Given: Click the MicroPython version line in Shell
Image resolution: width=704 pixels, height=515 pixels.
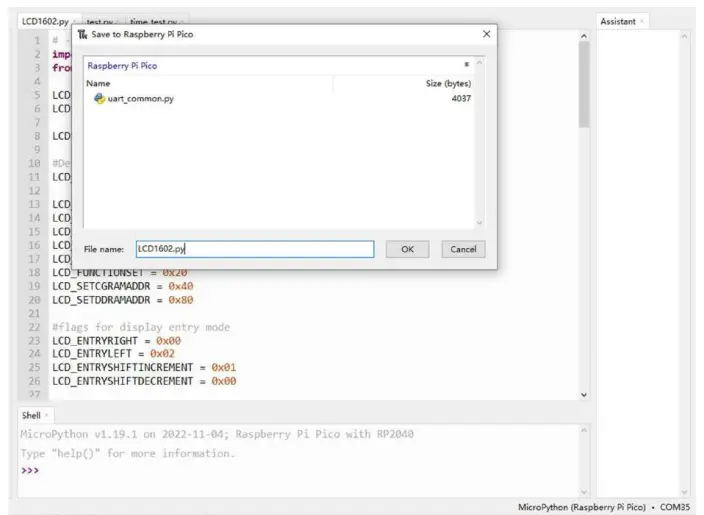Looking at the screenshot, I should 217,434.
